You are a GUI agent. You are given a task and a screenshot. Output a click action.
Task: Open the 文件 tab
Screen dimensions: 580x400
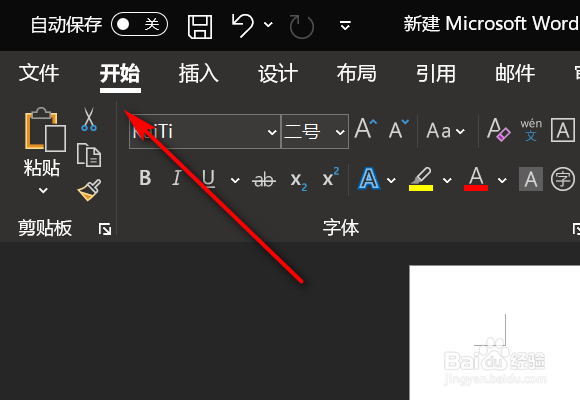coord(39,73)
